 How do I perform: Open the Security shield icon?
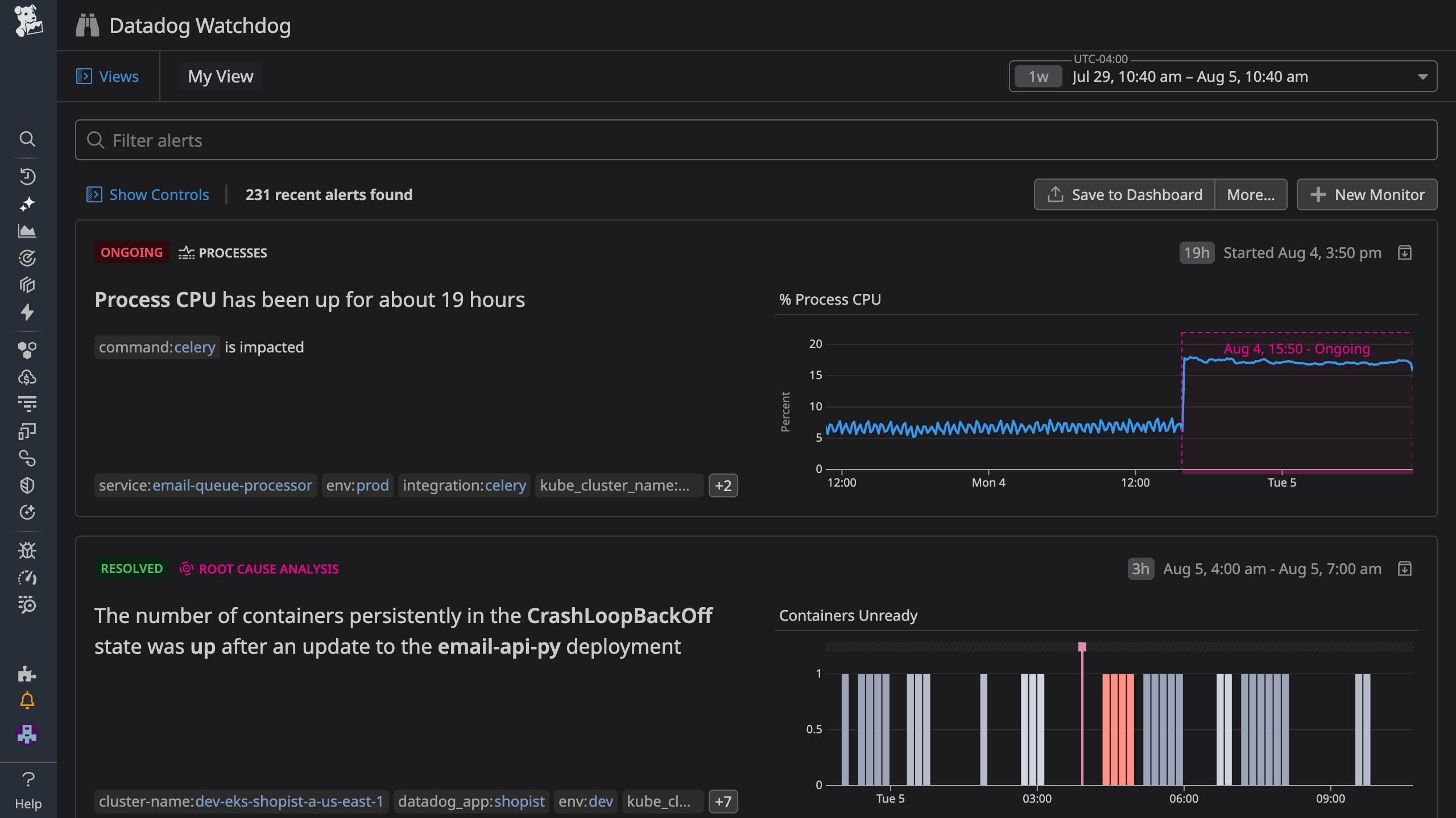[27, 485]
